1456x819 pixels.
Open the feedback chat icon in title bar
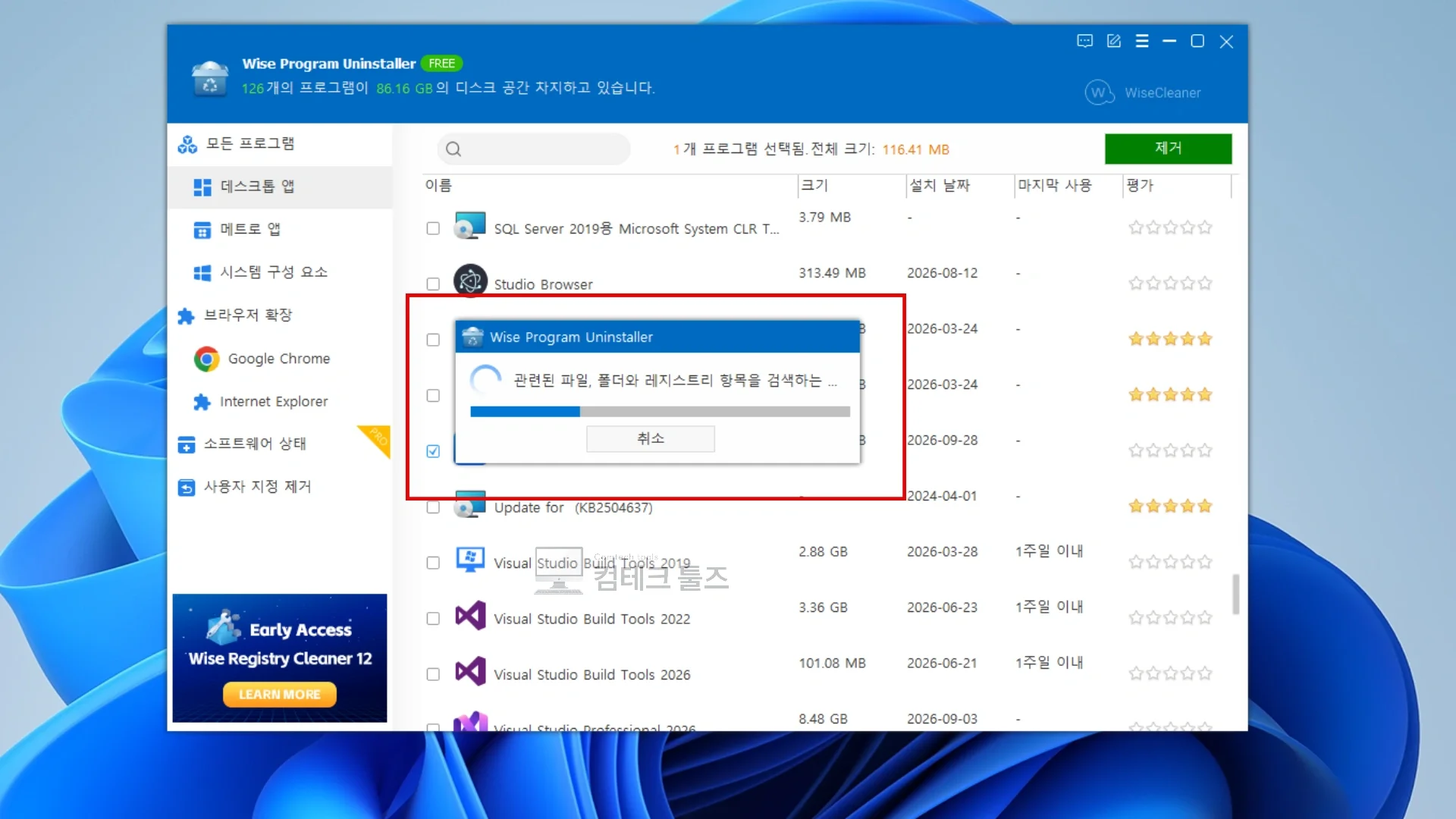[x=1084, y=41]
